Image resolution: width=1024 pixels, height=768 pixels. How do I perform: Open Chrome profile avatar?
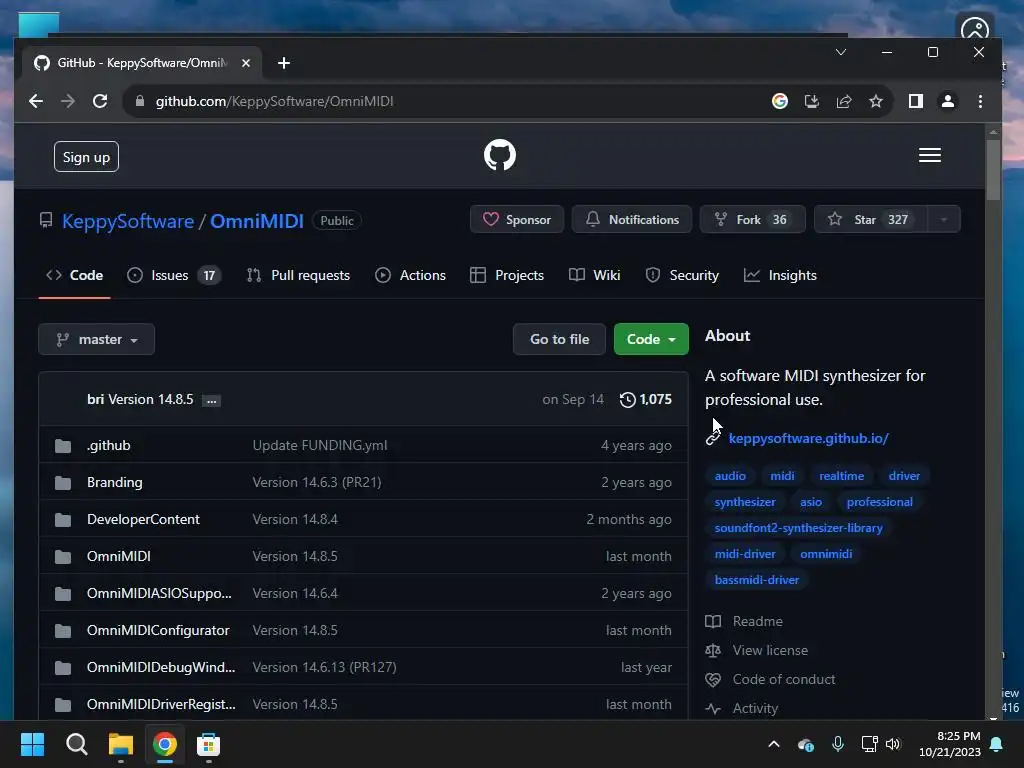pyautogui.click(x=948, y=101)
